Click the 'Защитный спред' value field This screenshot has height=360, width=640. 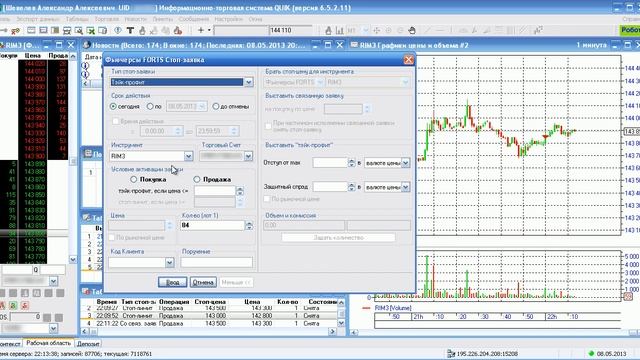(x=329, y=187)
